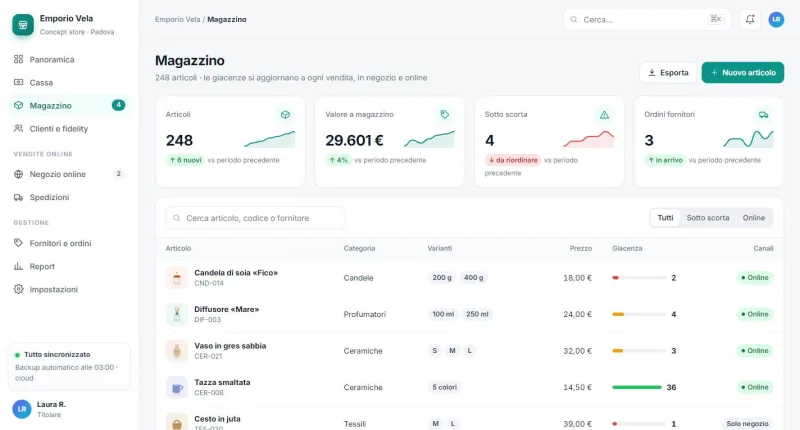Screen dimensions: 800x430
Task: Click the Vaso in gres sabbia thumbnail
Action: point(177,351)
